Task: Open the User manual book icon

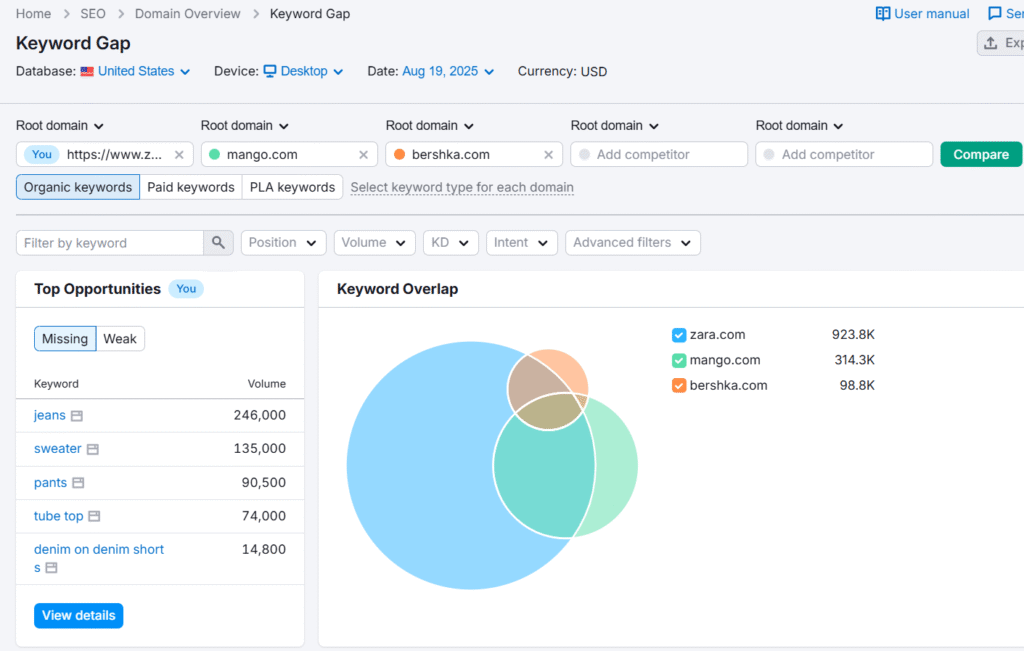Action: 883,14
